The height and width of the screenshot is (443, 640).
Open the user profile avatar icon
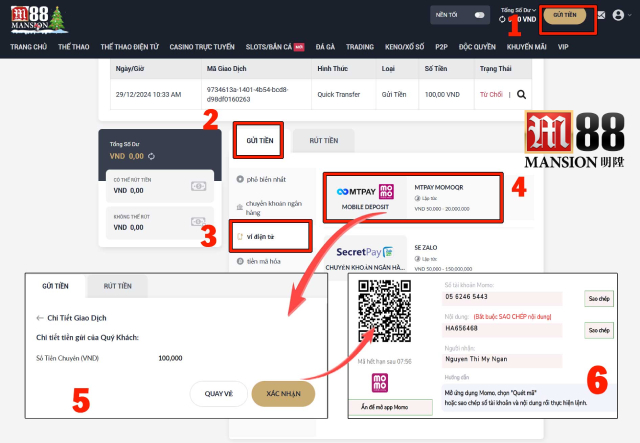point(618,15)
